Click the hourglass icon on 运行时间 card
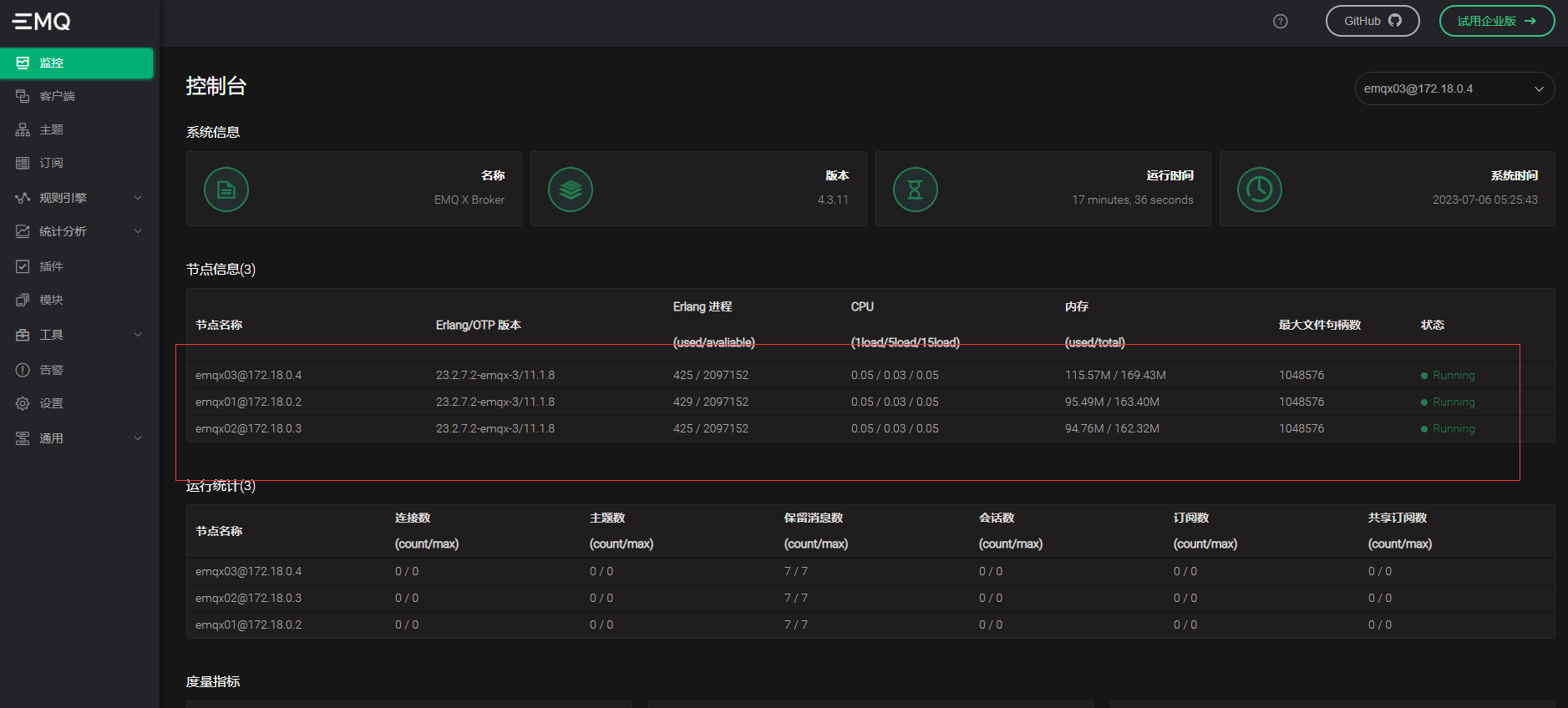 (x=916, y=190)
